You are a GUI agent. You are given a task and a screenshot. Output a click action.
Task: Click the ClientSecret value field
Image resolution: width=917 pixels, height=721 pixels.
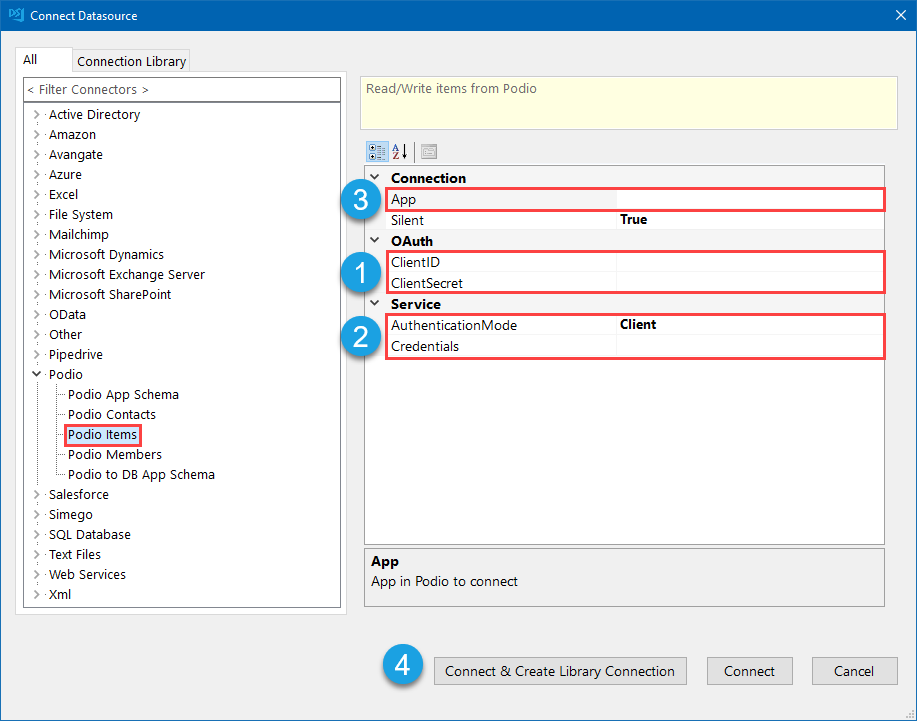click(x=750, y=283)
